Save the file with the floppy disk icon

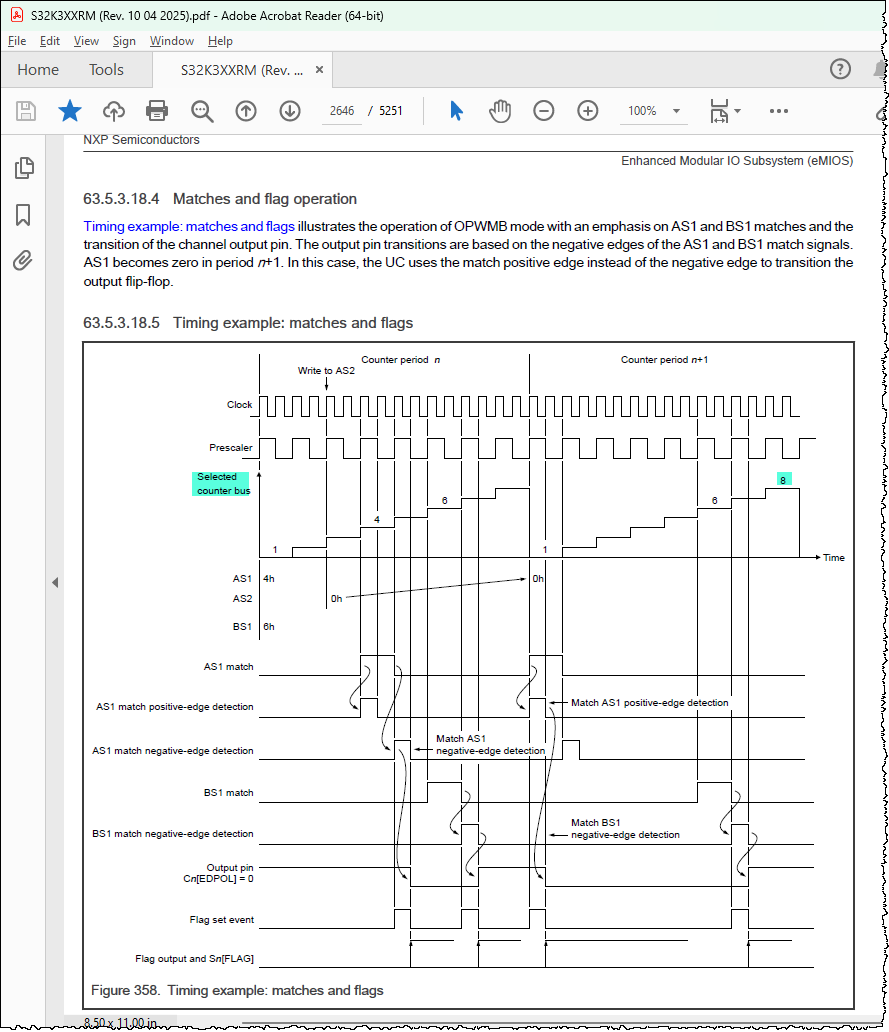point(26,111)
